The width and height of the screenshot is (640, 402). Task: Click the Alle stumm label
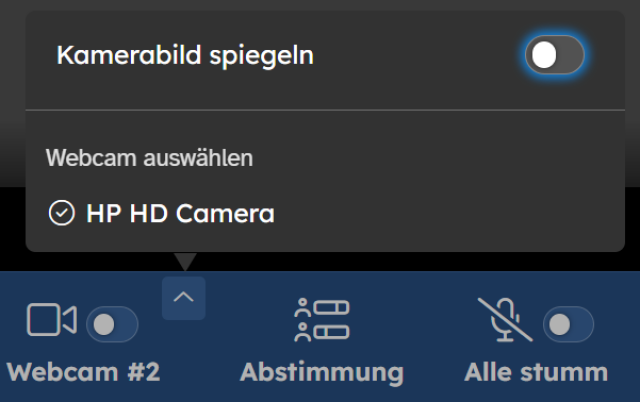(536, 372)
